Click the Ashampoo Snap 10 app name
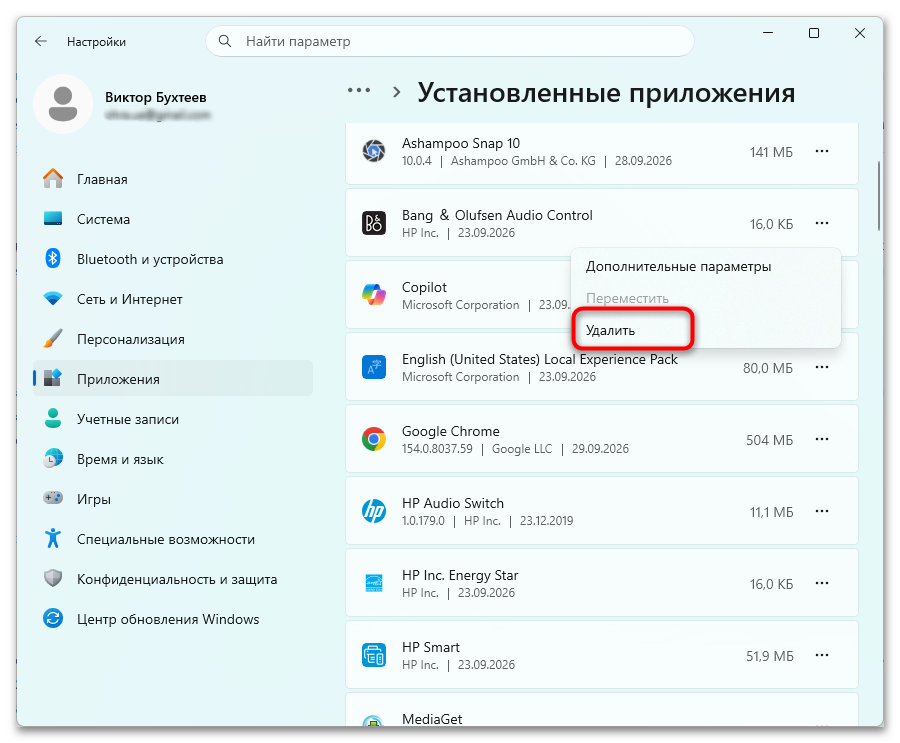 pyautogui.click(x=461, y=143)
